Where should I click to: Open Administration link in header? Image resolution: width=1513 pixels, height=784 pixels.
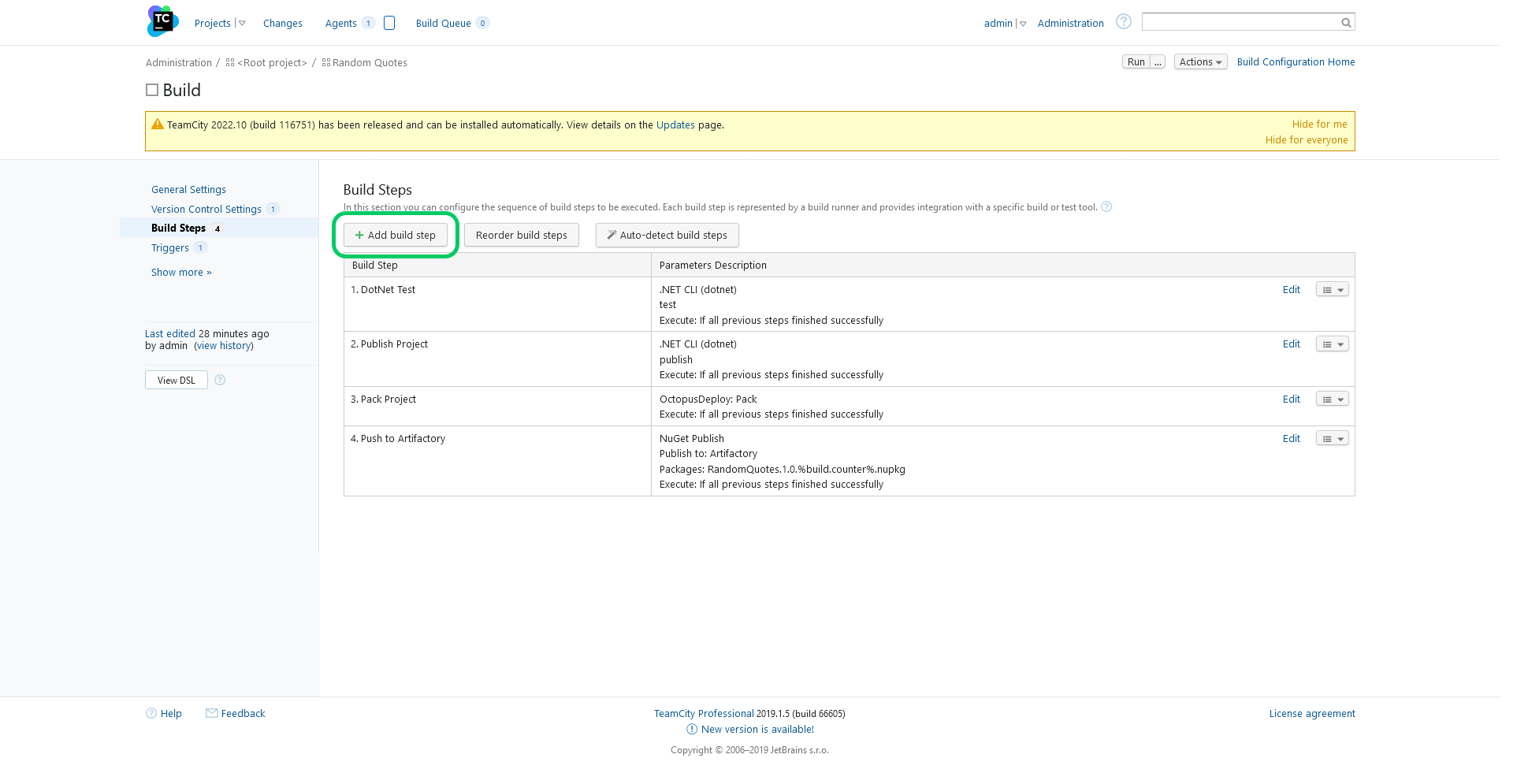click(1071, 23)
